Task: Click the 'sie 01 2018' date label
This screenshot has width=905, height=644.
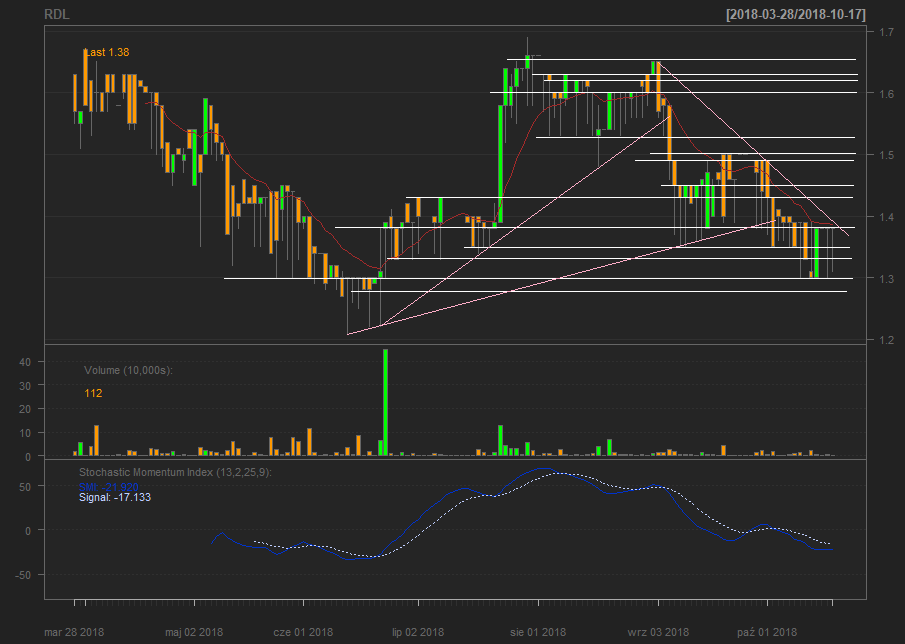Action: (x=538, y=632)
